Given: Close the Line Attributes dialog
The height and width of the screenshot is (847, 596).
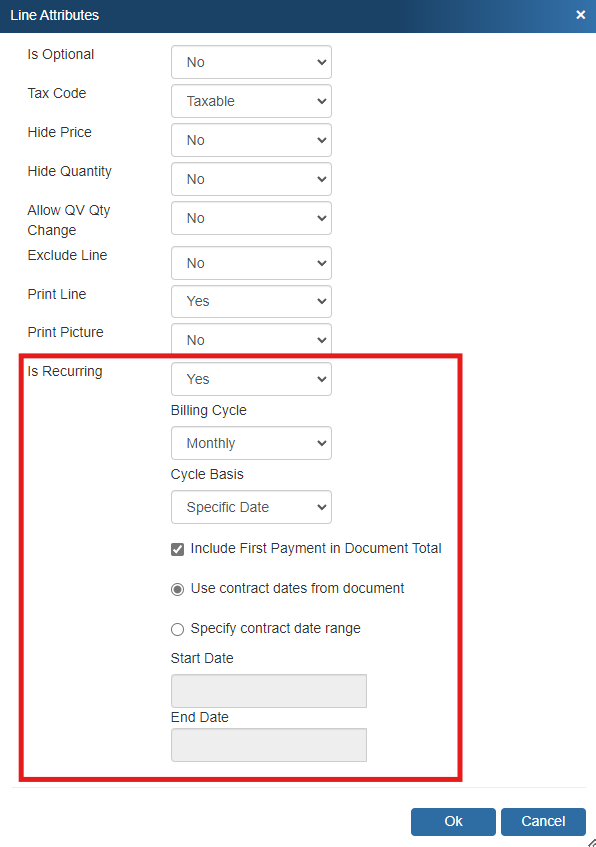Looking at the screenshot, I should click(x=580, y=15).
